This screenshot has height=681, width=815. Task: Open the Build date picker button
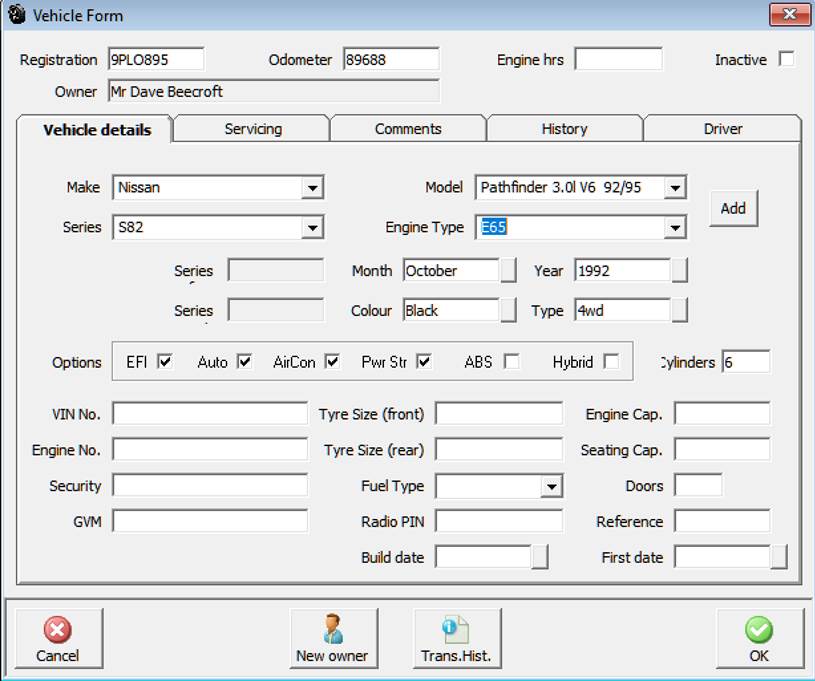coord(540,557)
